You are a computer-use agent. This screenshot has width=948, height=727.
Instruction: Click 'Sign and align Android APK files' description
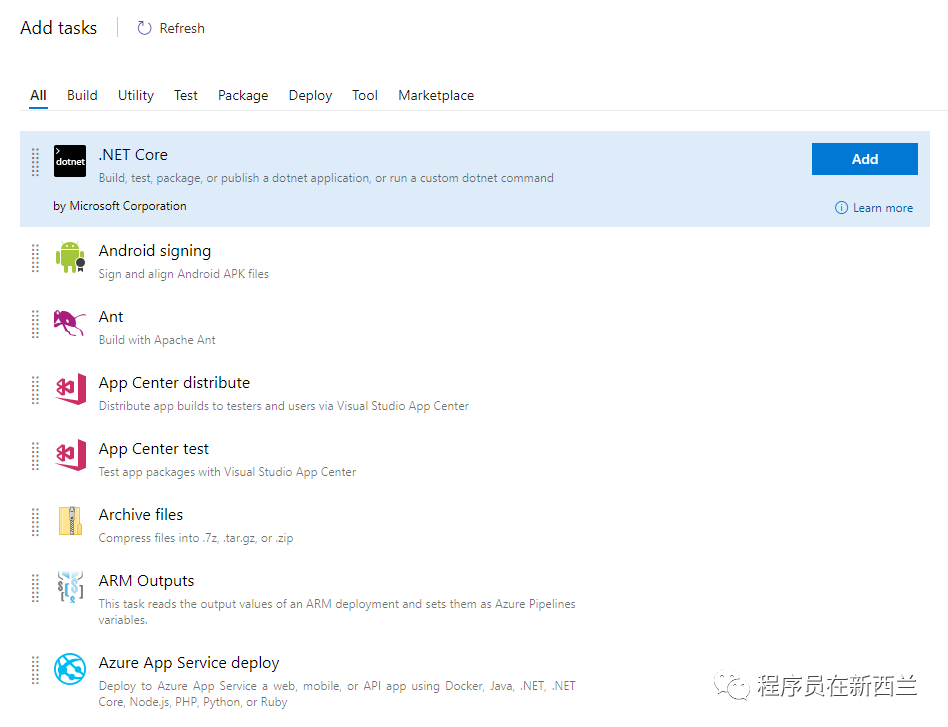184,274
